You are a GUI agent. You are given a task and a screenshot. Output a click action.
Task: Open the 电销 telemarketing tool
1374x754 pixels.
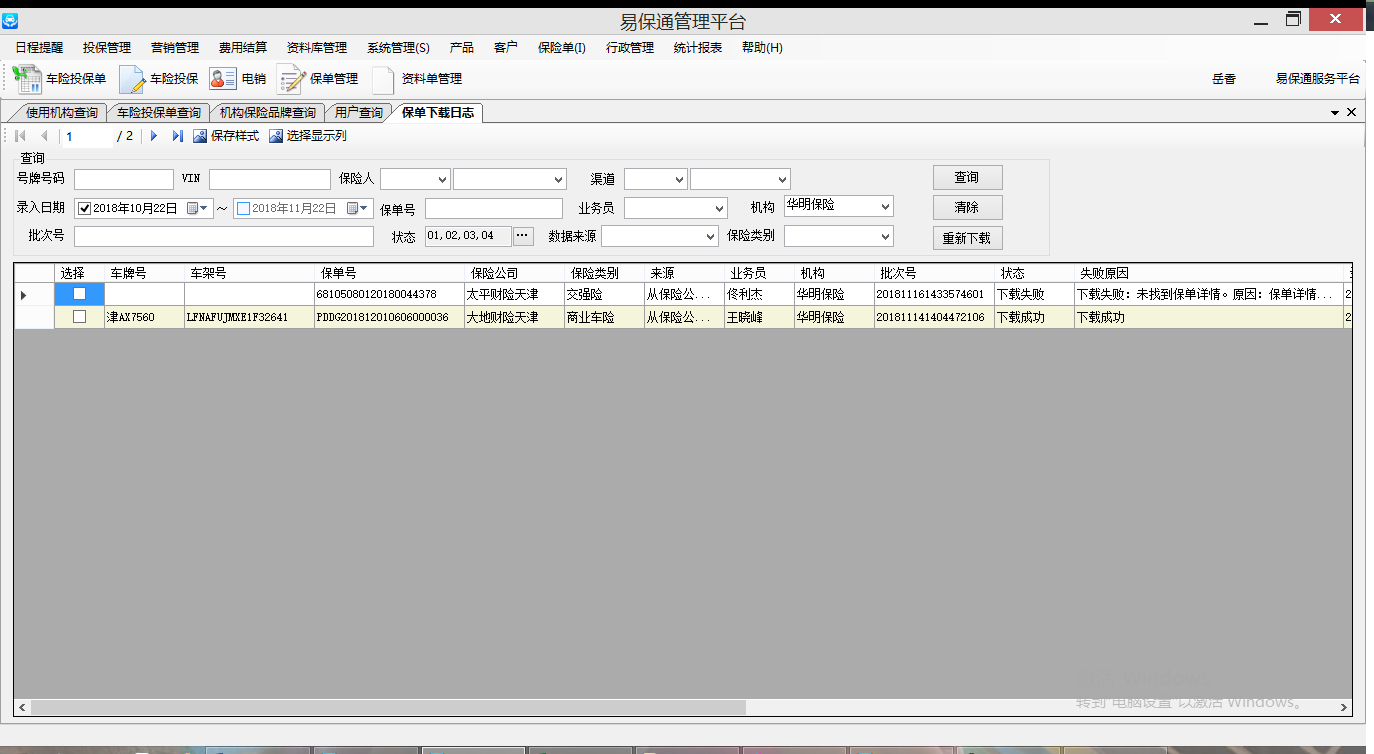238,78
